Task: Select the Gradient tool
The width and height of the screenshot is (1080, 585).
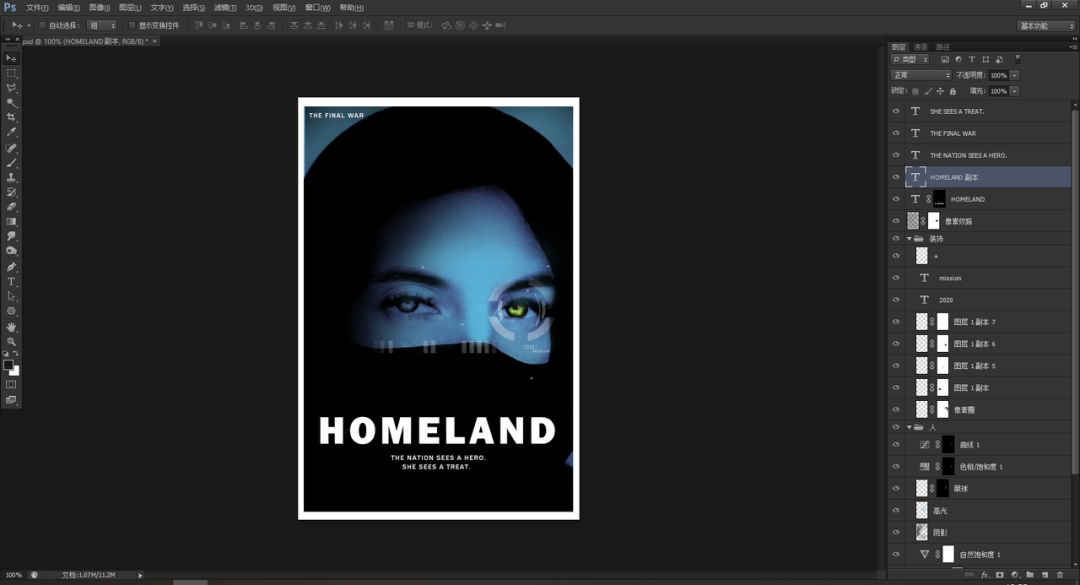Action: click(11, 222)
